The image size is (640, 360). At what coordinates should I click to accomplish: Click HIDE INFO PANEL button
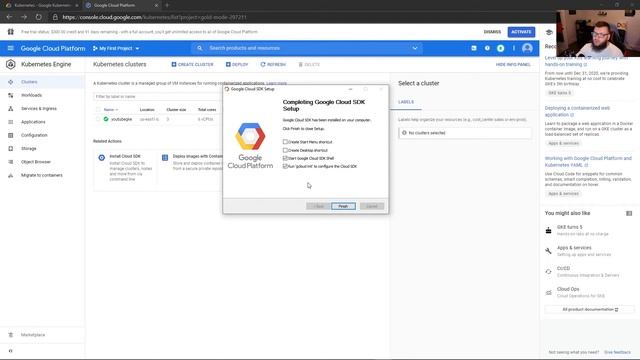click(513, 64)
